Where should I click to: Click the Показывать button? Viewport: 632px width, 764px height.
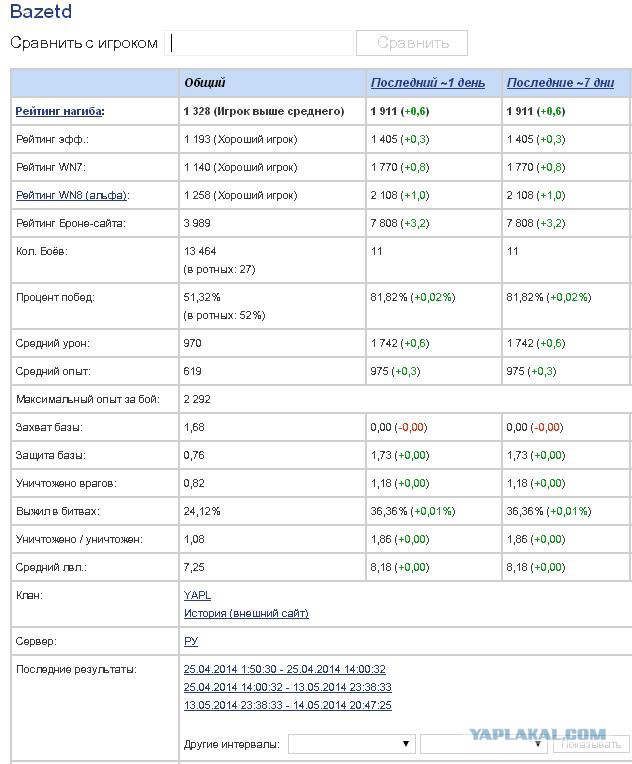coord(591,745)
